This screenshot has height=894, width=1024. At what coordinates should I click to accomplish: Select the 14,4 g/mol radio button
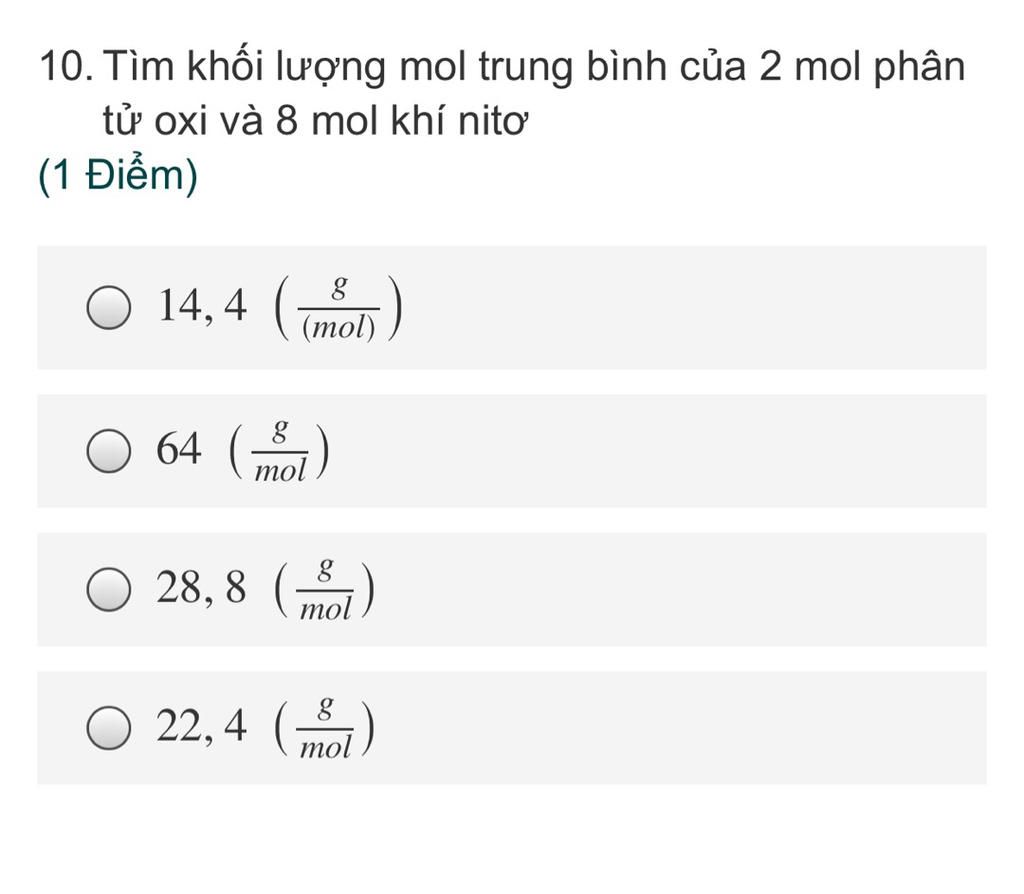click(x=108, y=307)
